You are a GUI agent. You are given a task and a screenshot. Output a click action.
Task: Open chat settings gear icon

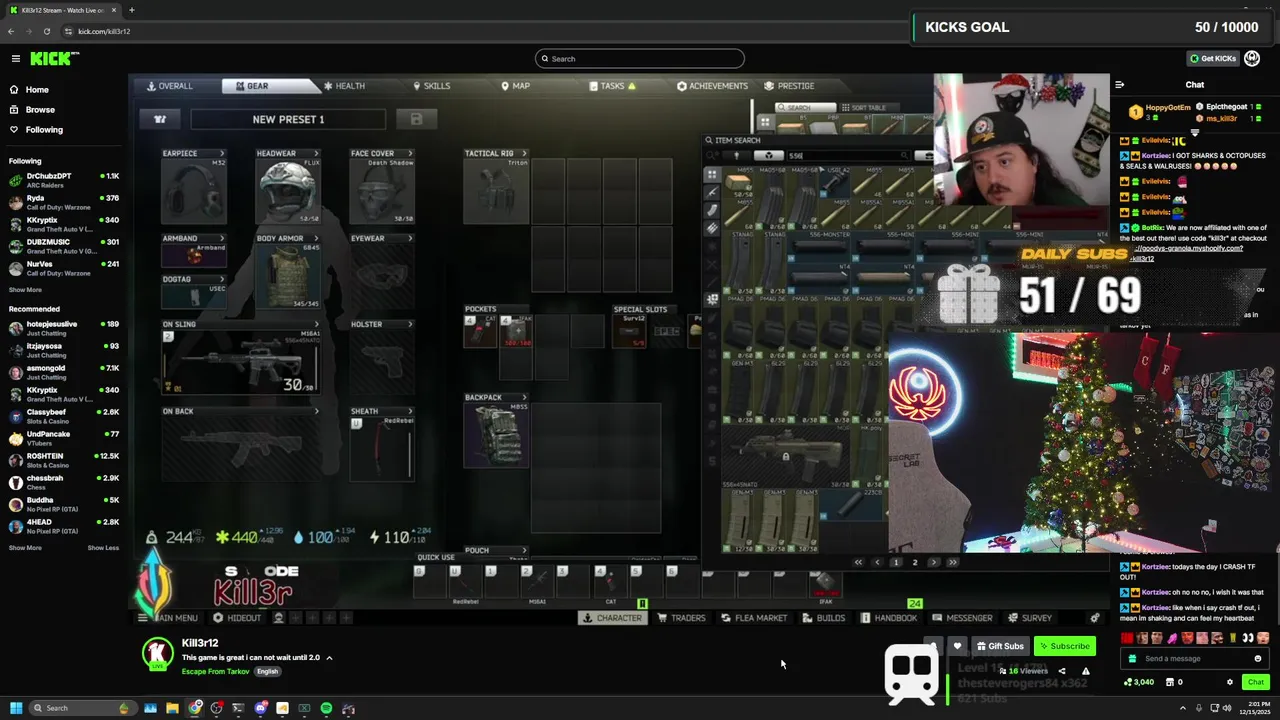pos(1230,682)
